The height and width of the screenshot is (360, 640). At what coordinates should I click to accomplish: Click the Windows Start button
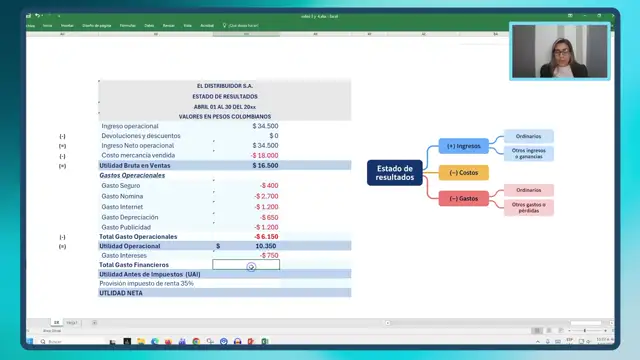(x=30, y=341)
